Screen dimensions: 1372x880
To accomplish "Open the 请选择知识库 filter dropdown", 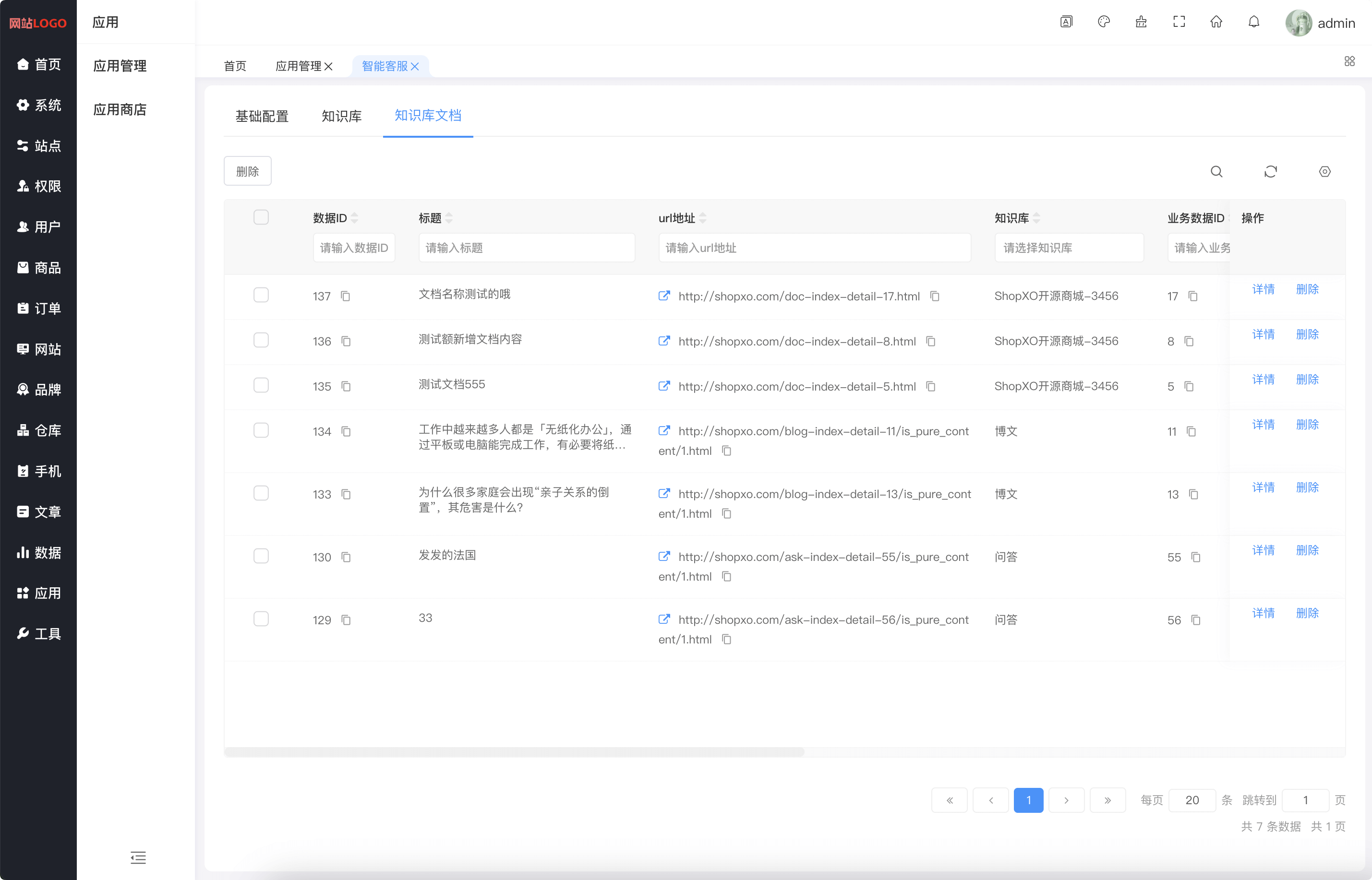I will 1069,248.
